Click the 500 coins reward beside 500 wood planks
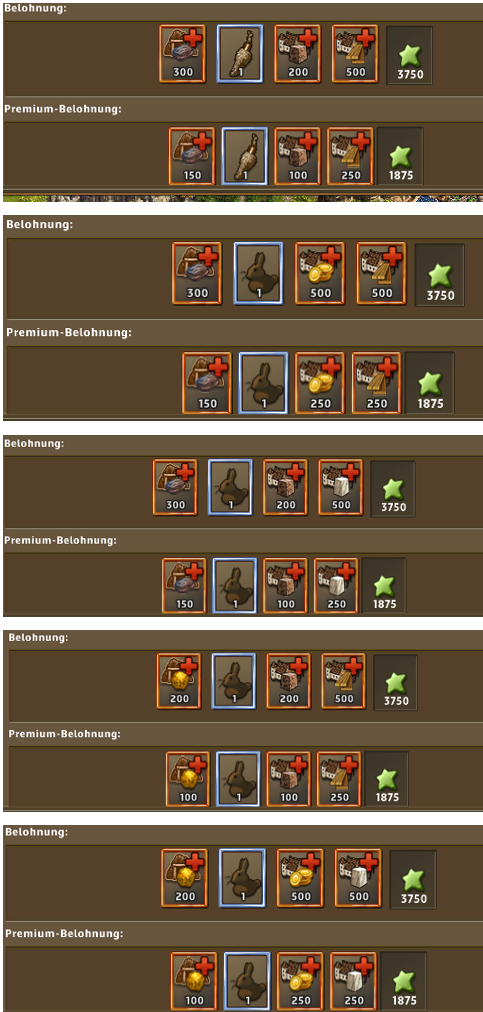Screen dimensions: 483x1012 click(320, 273)
